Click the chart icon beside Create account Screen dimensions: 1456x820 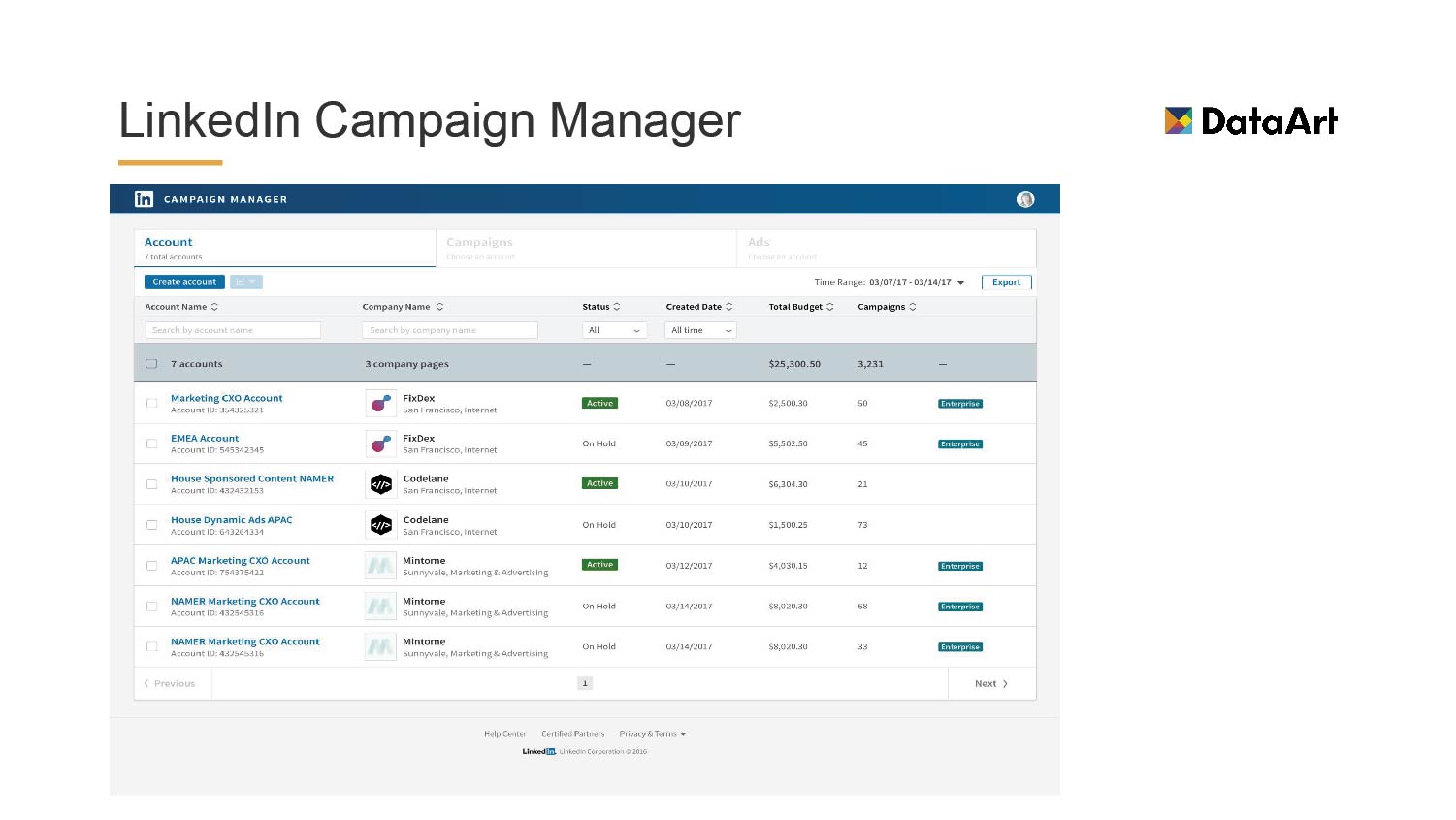(246, 282)
